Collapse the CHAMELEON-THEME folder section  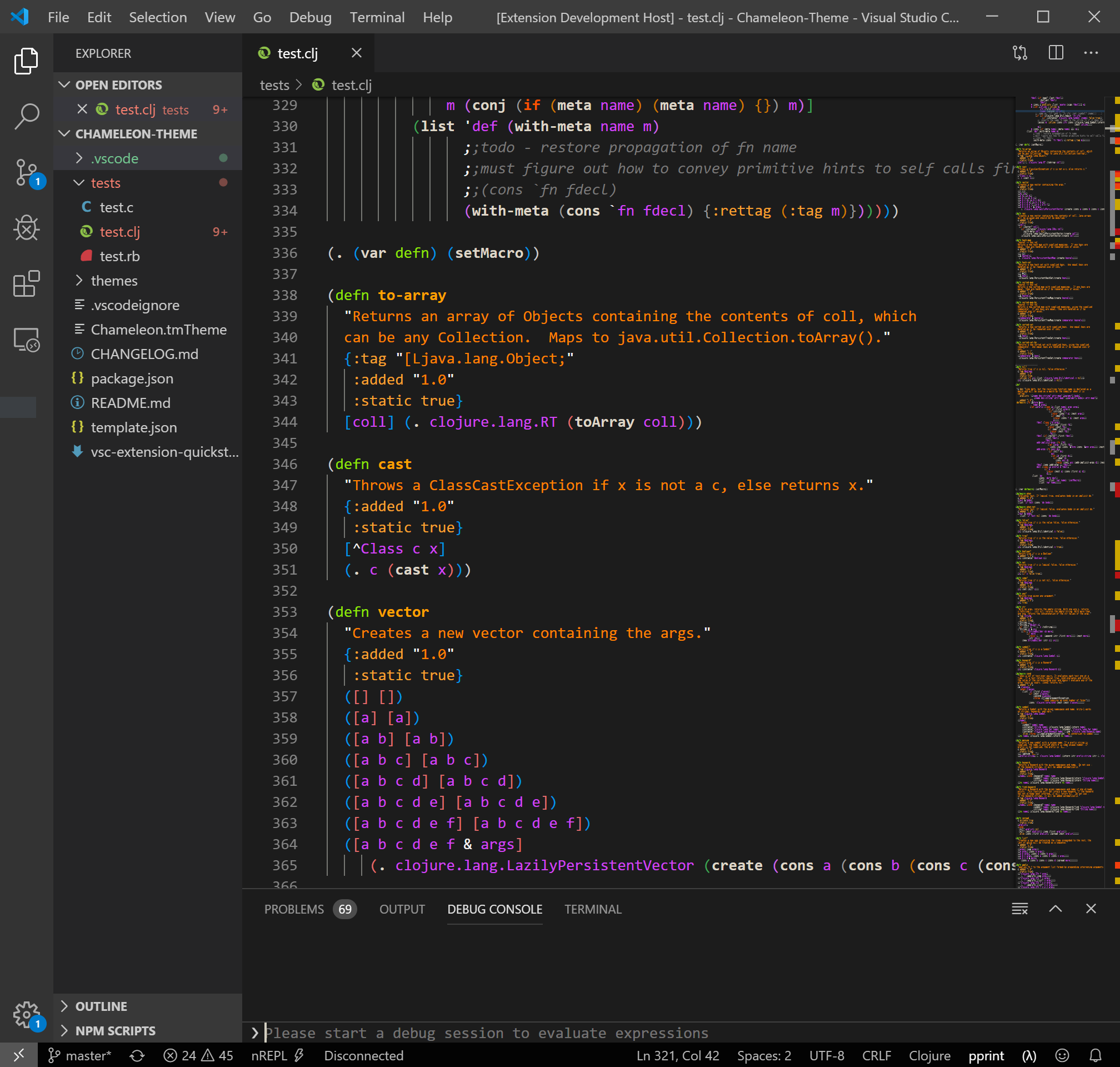coord(148,134)
